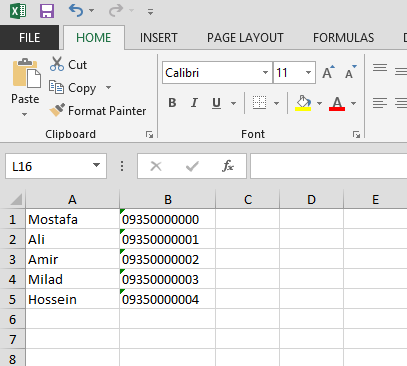Select cell containing Mostafa

pos(72,219)
